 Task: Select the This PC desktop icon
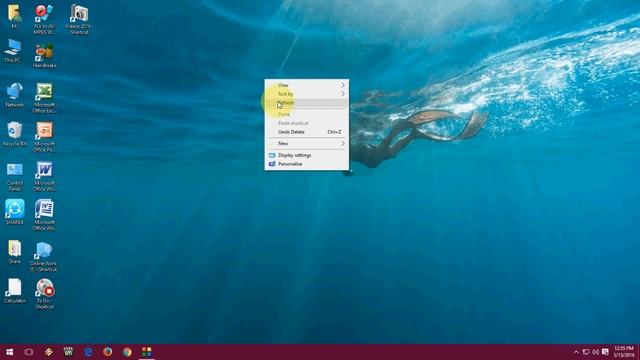coord(13,51)
